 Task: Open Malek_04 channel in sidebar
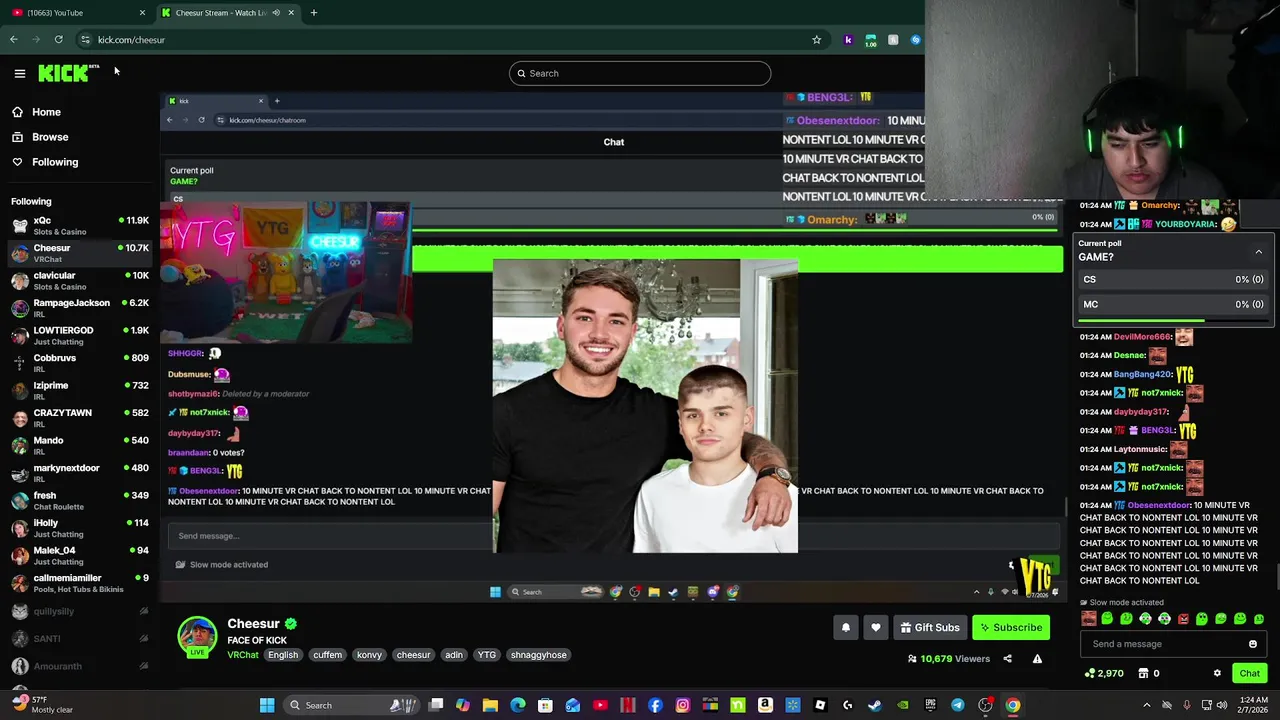tap(78, 556)
